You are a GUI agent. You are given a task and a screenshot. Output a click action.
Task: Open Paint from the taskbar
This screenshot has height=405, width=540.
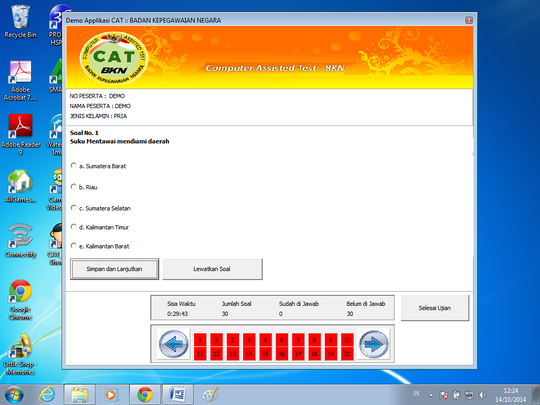(x=210, y=395)
